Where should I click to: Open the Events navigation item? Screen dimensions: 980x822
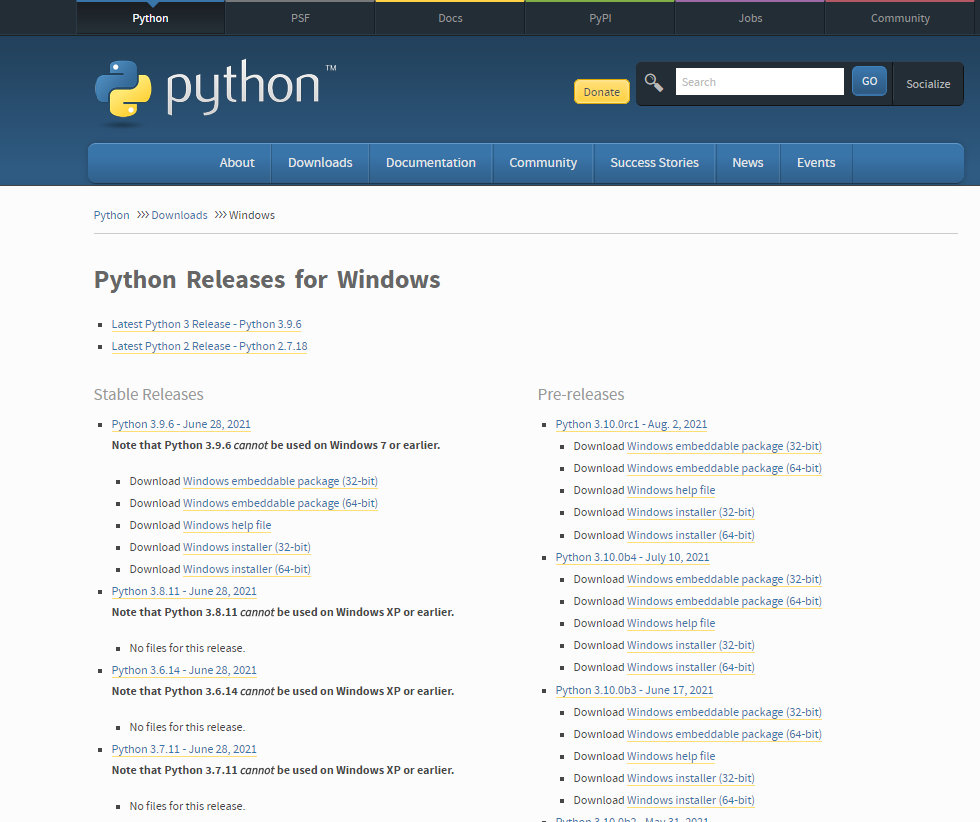coord(816,163)
